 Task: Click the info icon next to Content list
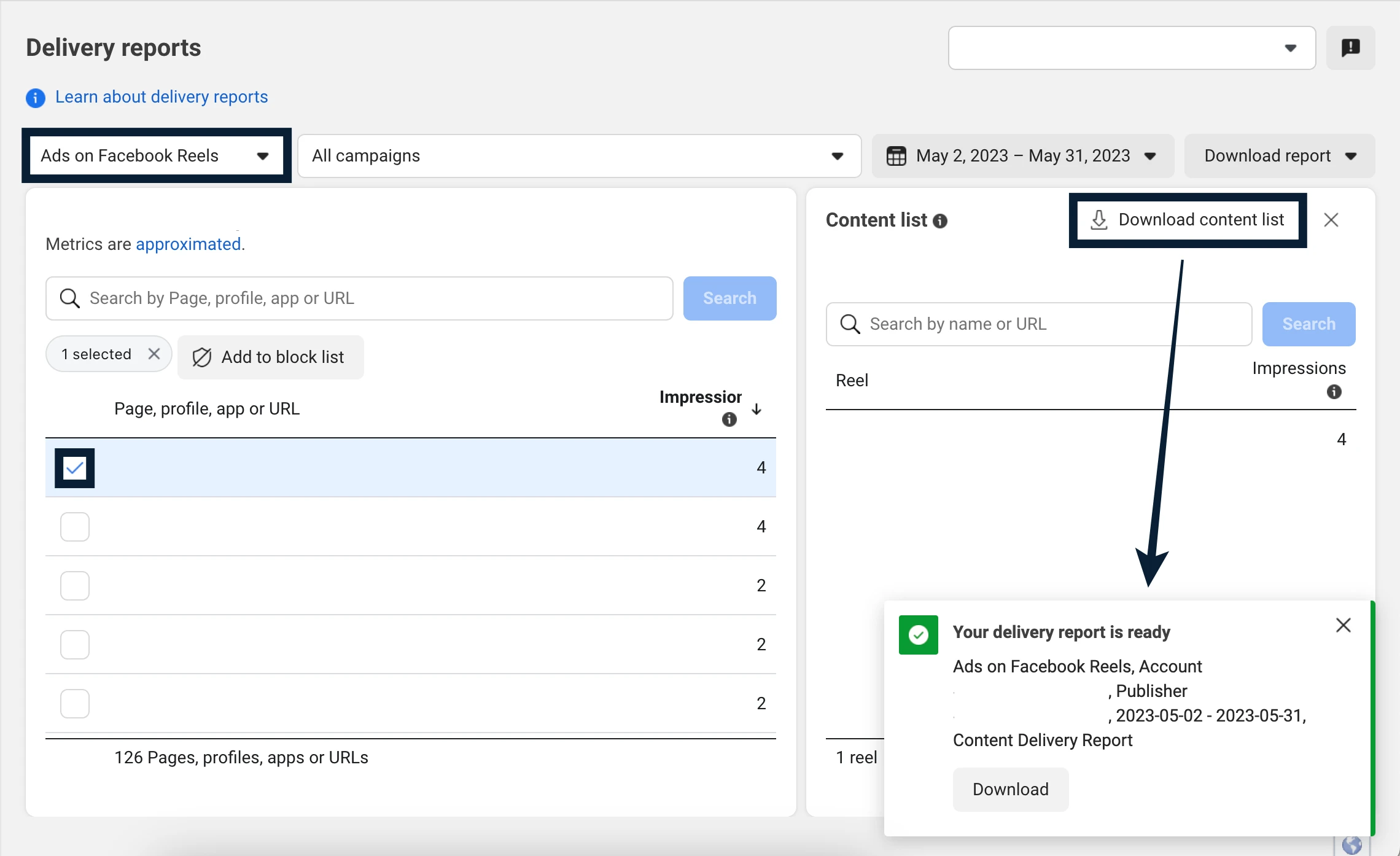coord(940,221)
